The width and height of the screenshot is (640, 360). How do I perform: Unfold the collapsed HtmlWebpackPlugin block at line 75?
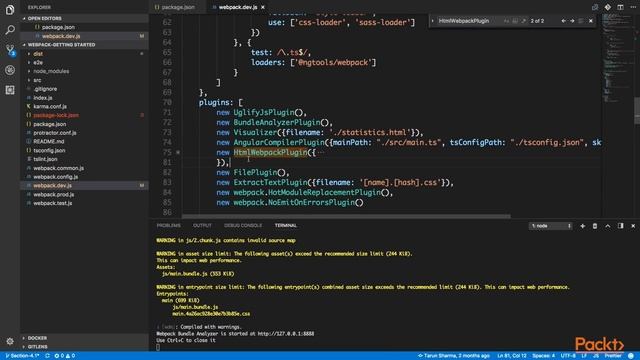coord(178,152)
